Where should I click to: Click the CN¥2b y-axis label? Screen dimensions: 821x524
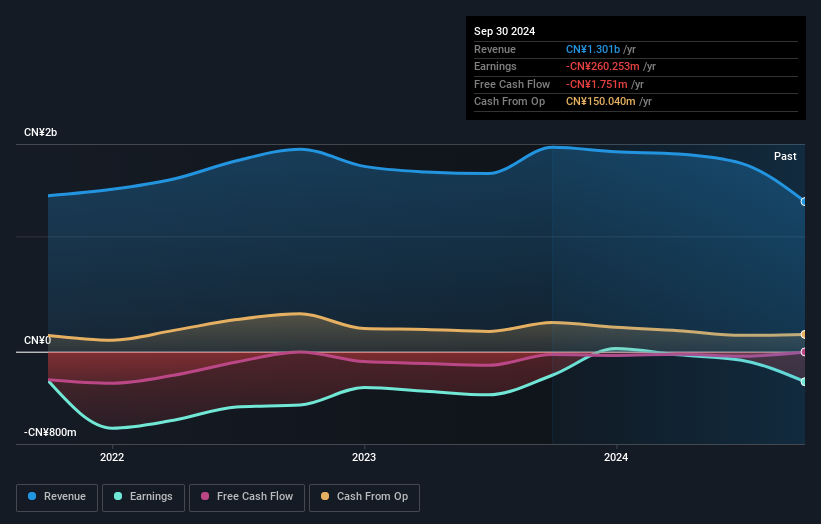click(x=40, y=132)
